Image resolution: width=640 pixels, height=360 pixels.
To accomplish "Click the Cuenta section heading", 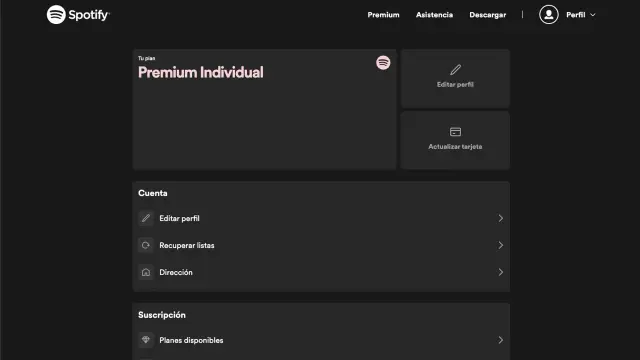I will pyautogui.click(x=153, y=193).
